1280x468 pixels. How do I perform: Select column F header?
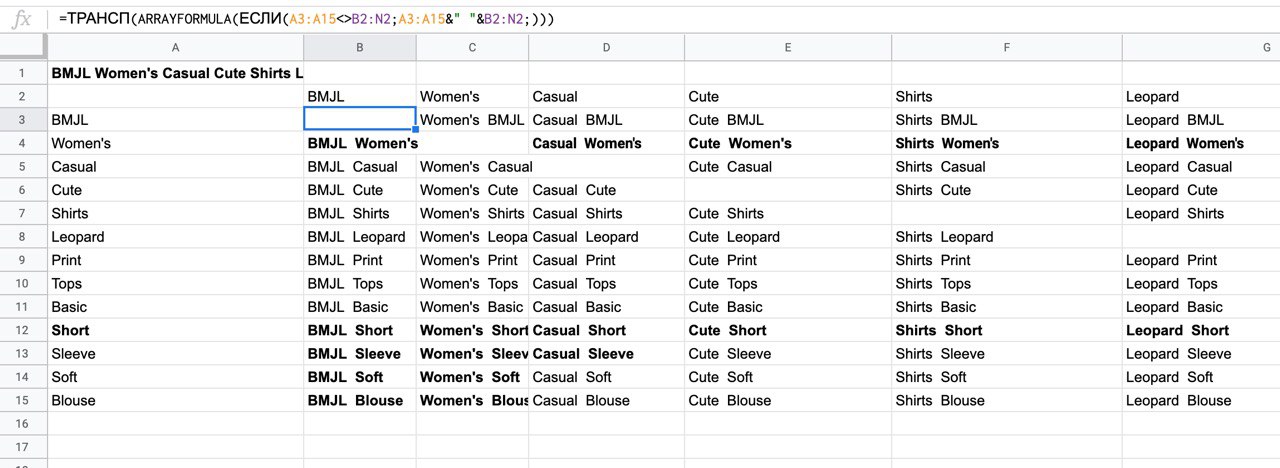pyautogui.click(x=1007, y=47)
